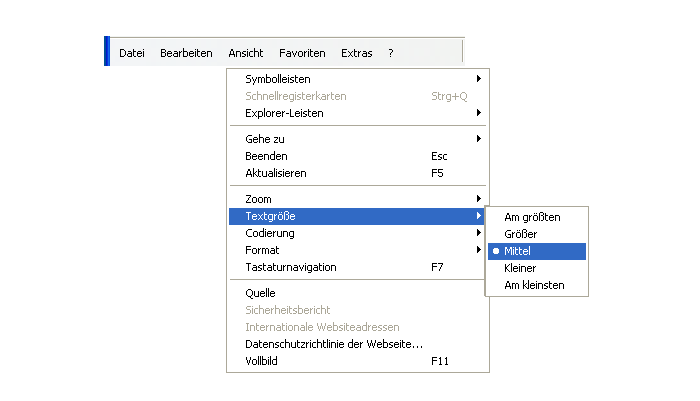Set text size to Kleiner
The image size is (700, 401).
click(537, 268)
